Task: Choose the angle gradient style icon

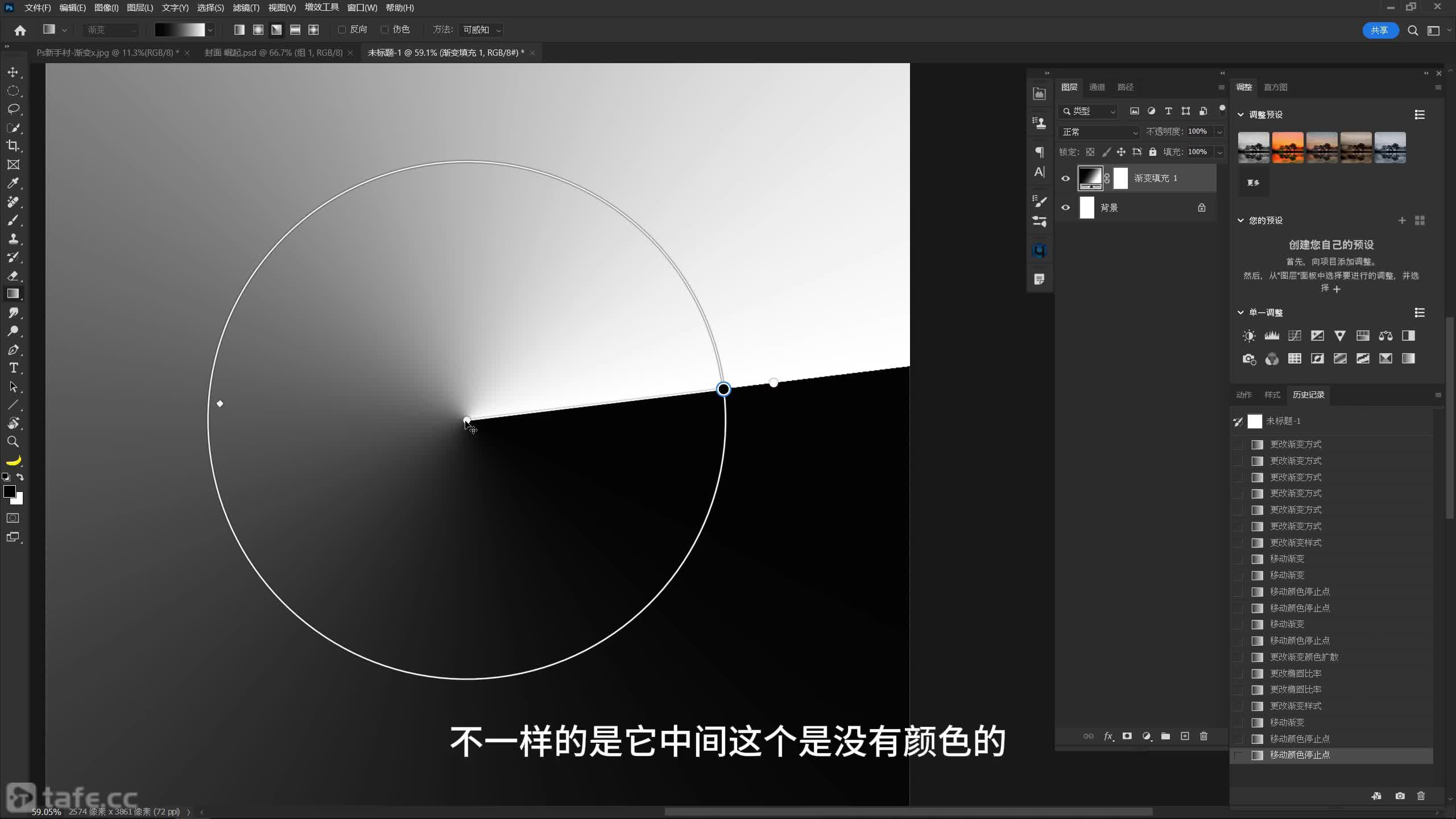Action: click(276, 30)
